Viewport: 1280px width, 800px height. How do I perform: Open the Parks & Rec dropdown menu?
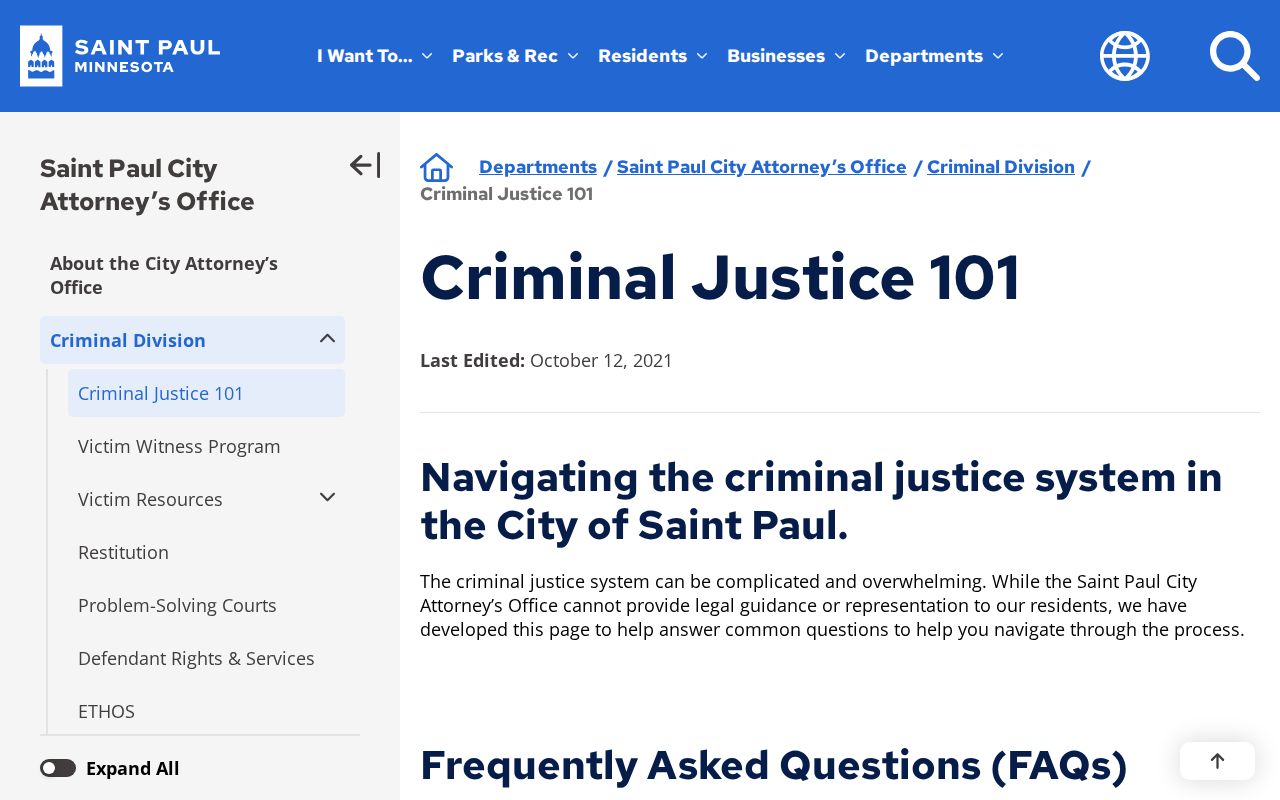[x=515, y=56]
